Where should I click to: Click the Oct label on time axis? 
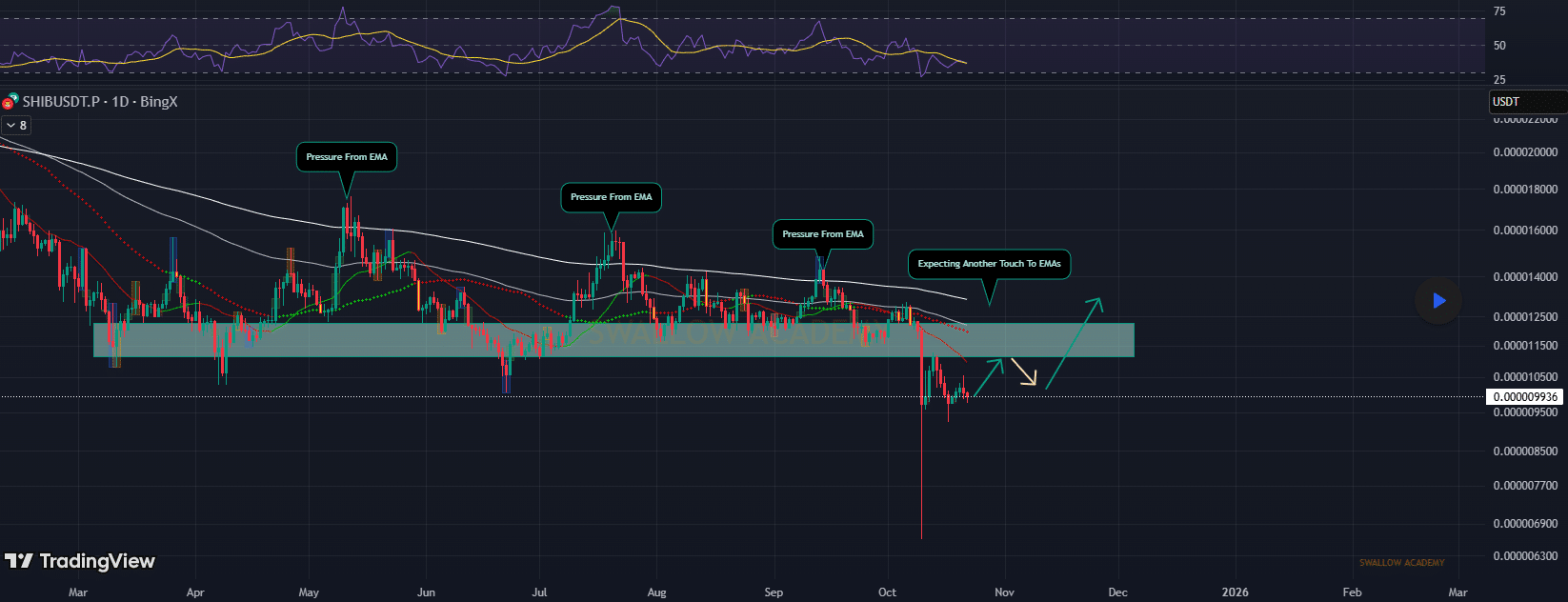(887, 592)
